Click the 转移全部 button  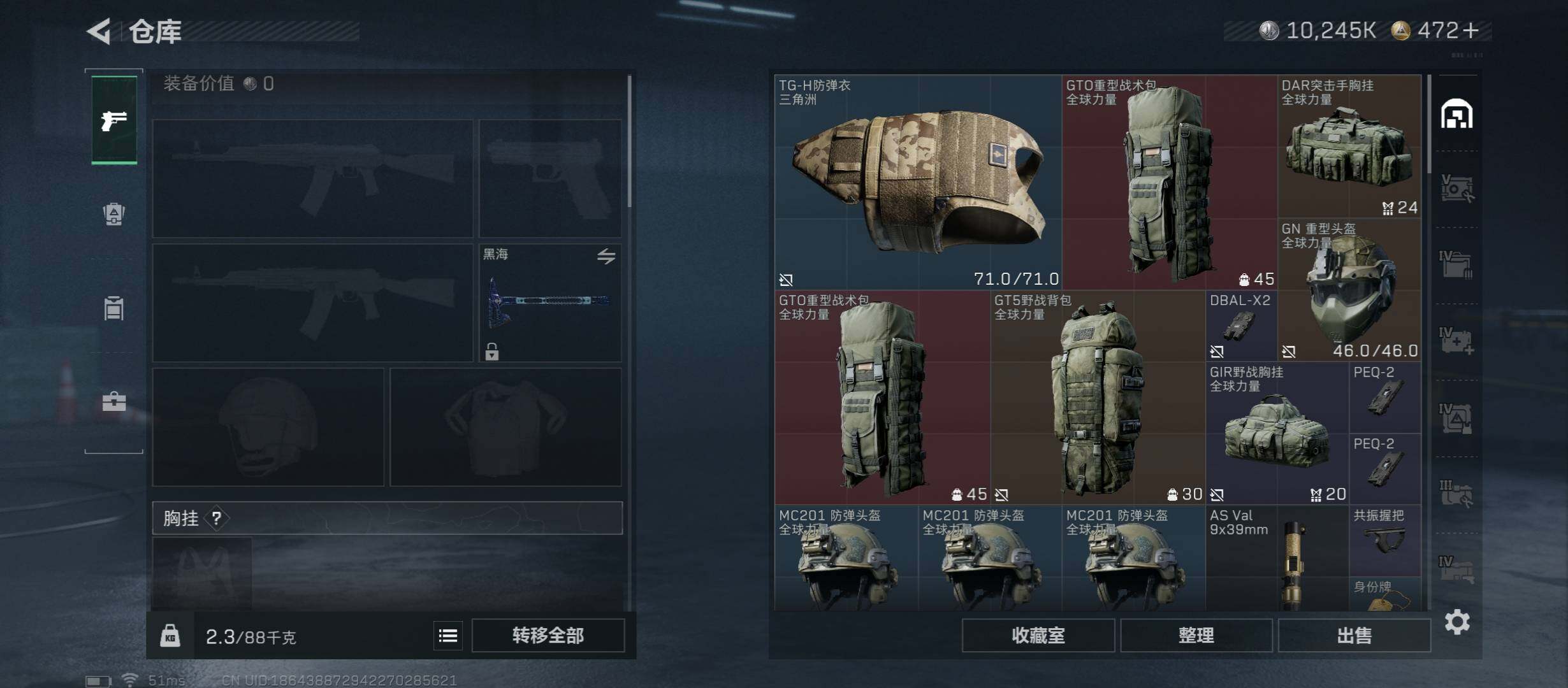(x=548, y=636)
